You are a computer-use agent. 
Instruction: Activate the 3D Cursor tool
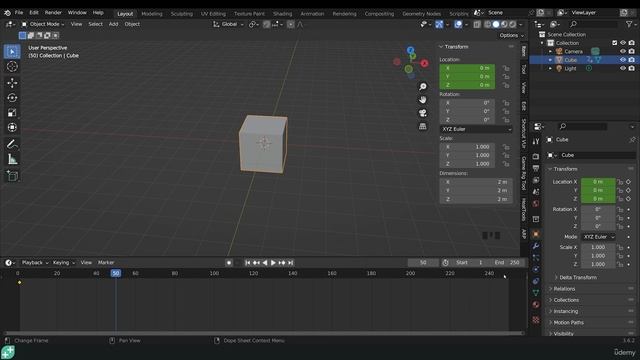point(12,67)
